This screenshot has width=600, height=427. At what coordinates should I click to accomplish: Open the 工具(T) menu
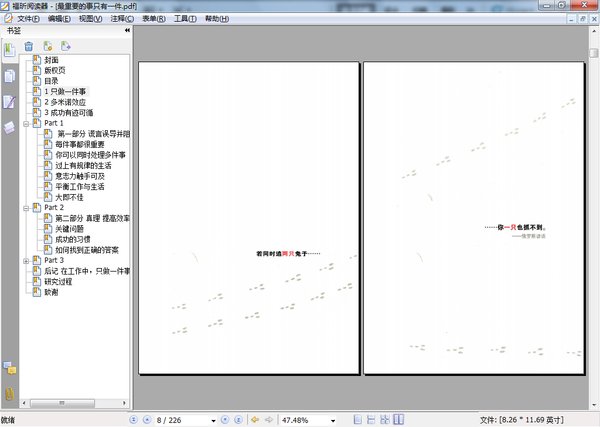(x=185, y=18)
